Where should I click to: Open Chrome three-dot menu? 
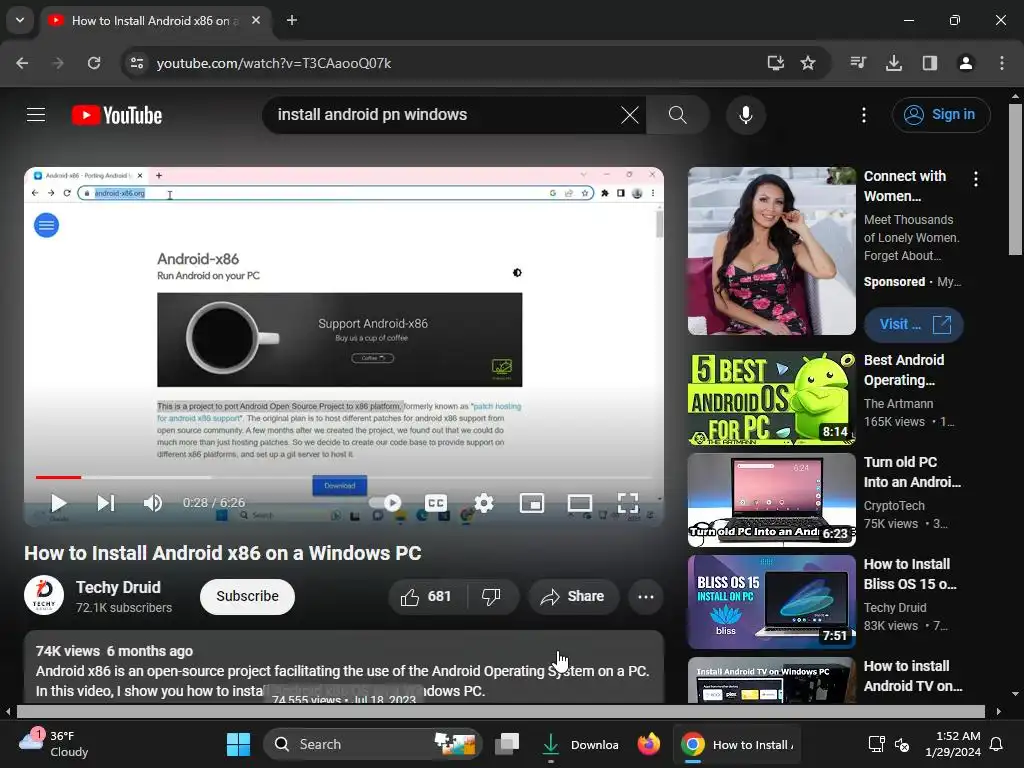click(1001, 63)
